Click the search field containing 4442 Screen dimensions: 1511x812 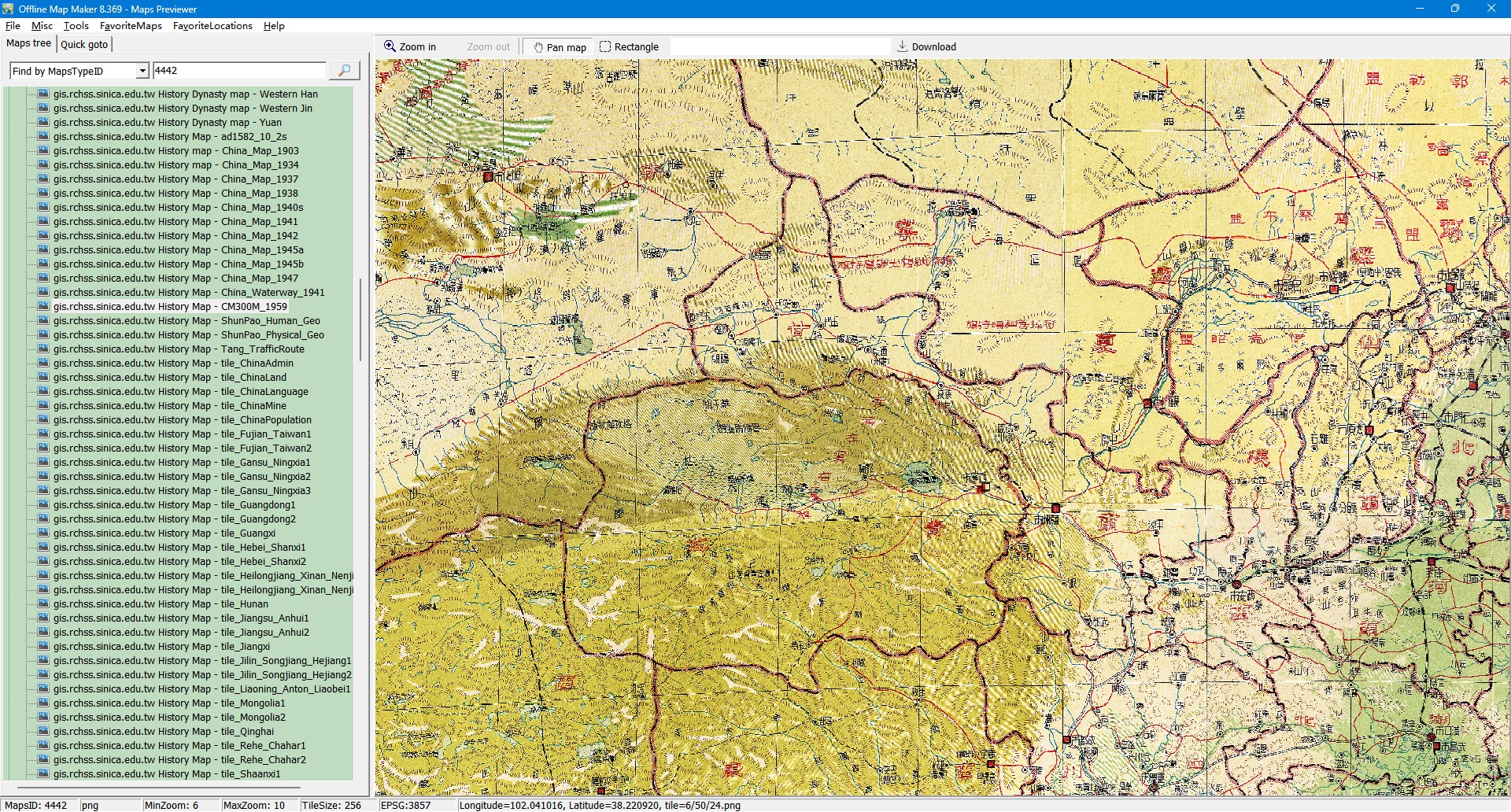point(238,71)
